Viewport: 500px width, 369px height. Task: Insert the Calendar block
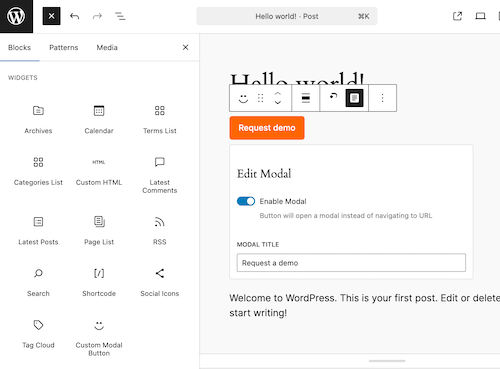99,119
